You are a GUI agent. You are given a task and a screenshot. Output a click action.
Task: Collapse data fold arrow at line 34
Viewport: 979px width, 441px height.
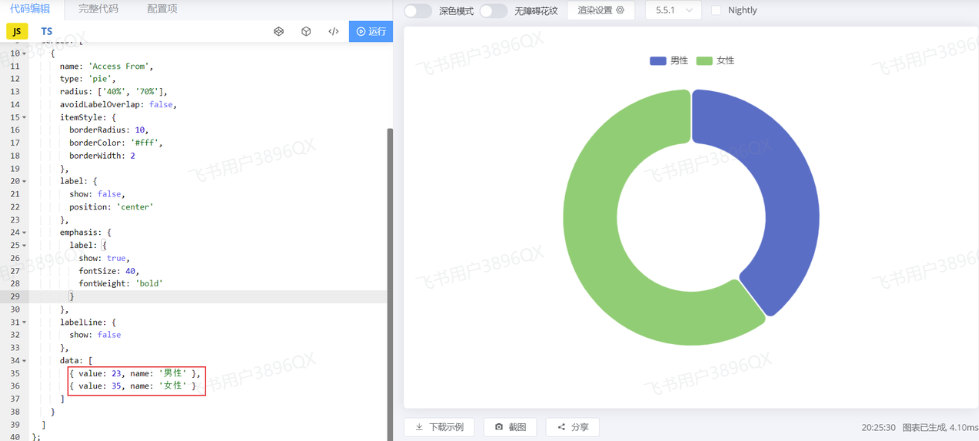pos(24,360)
